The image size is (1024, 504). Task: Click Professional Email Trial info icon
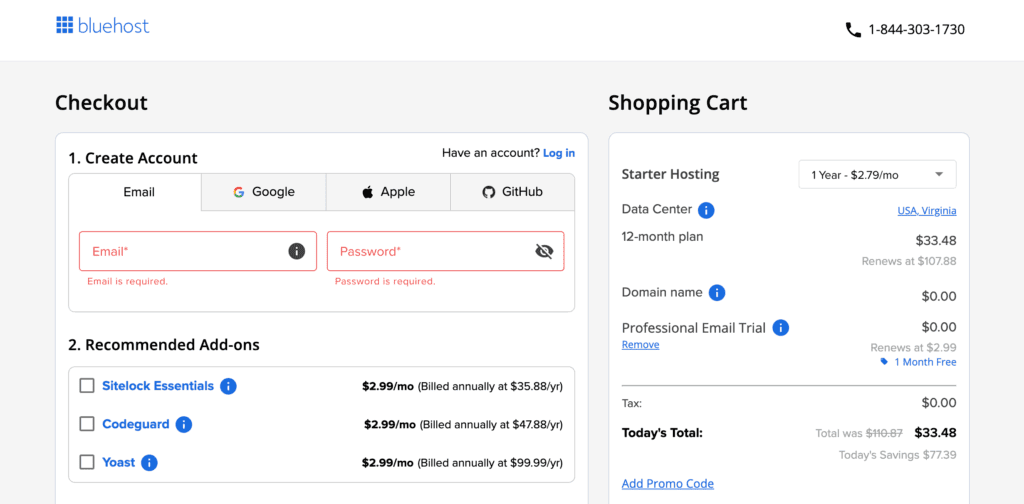[x=781, y=328]
